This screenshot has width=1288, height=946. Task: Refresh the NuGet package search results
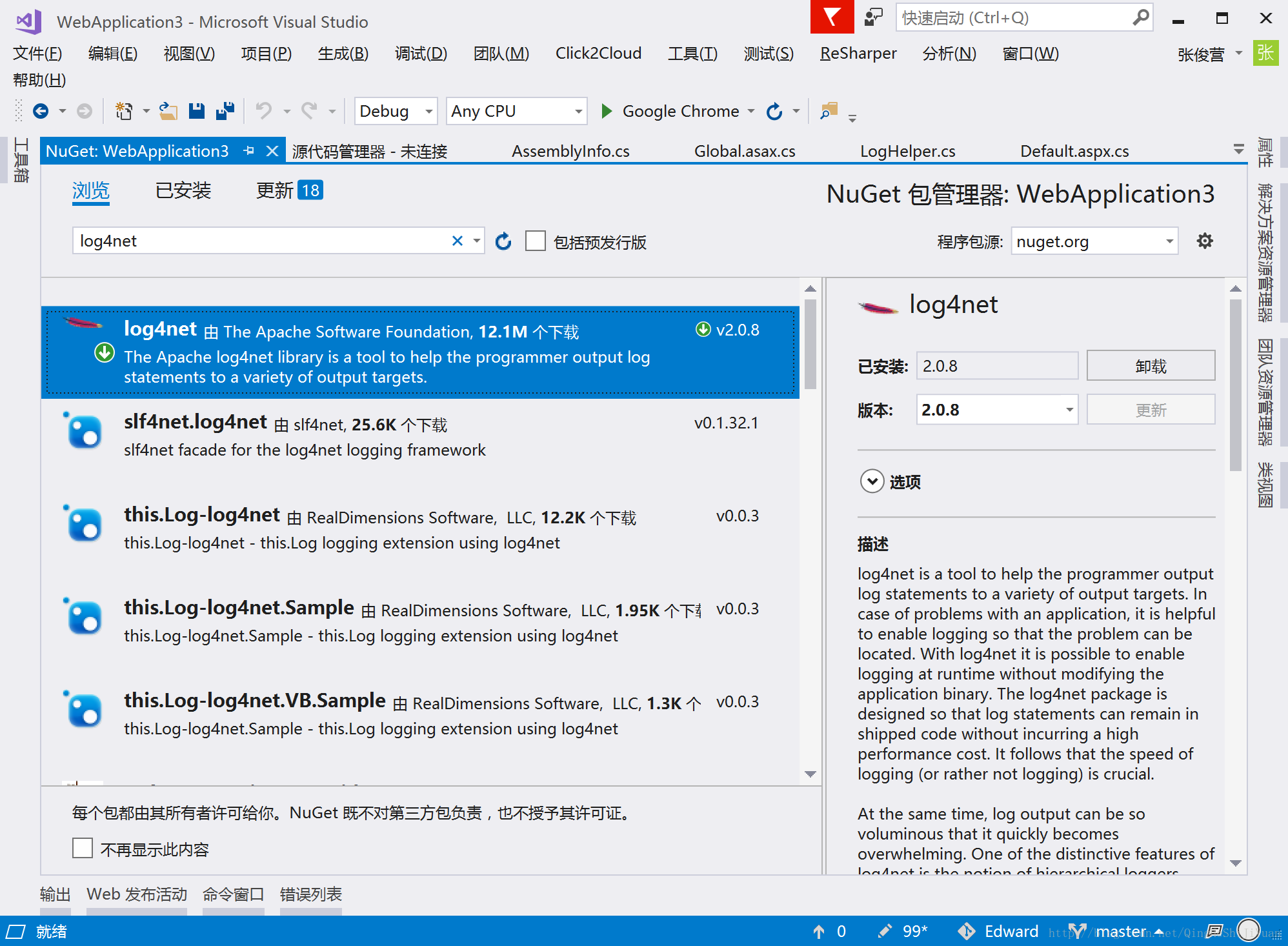503,241
